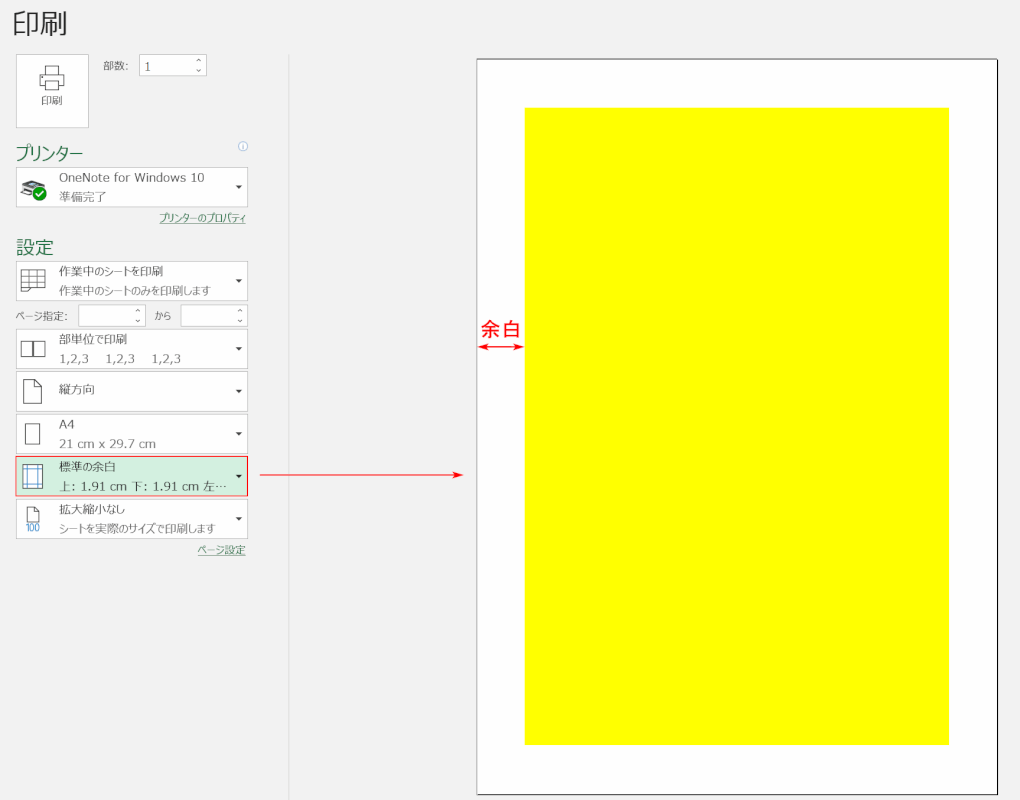This screenshot has width=1020, height=800.
Task: Decrease copies with the down spinner
Action: coord(199,70)
